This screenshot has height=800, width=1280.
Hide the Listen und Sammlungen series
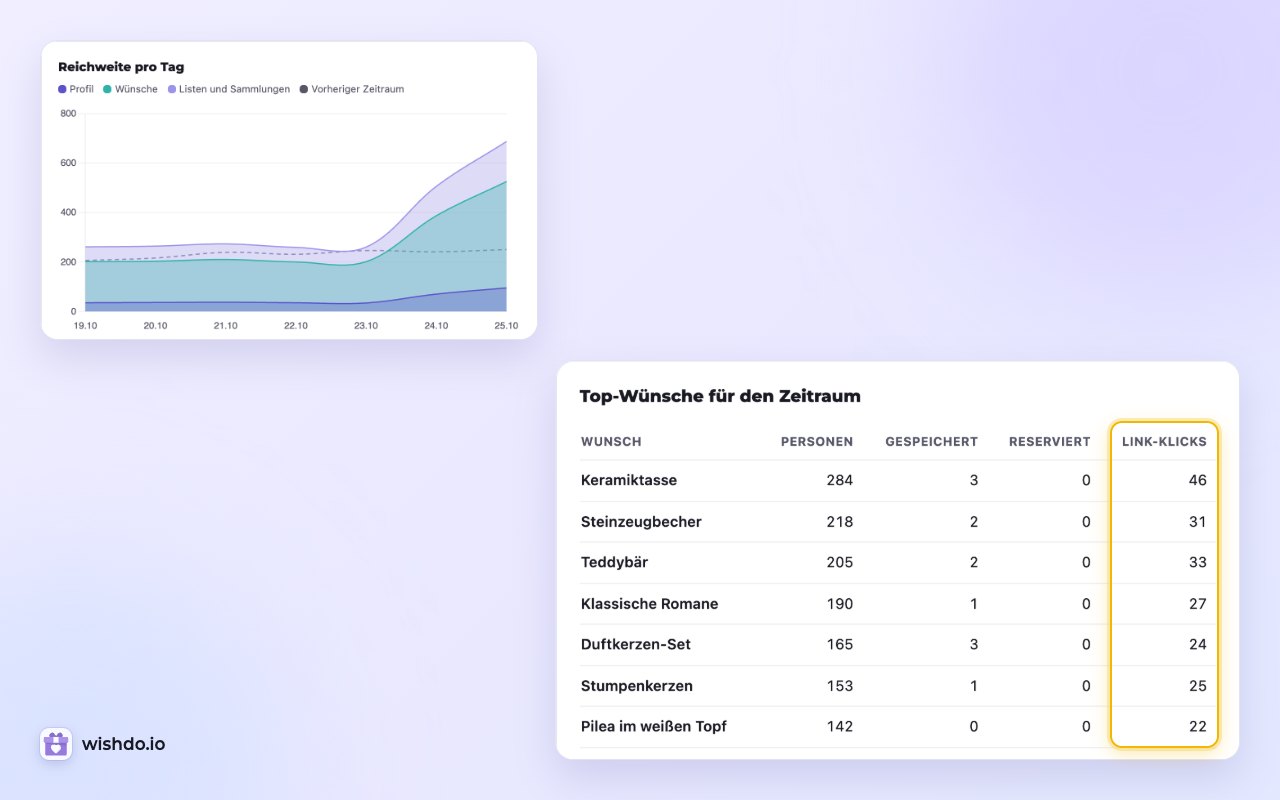click(x=229, y=89)
